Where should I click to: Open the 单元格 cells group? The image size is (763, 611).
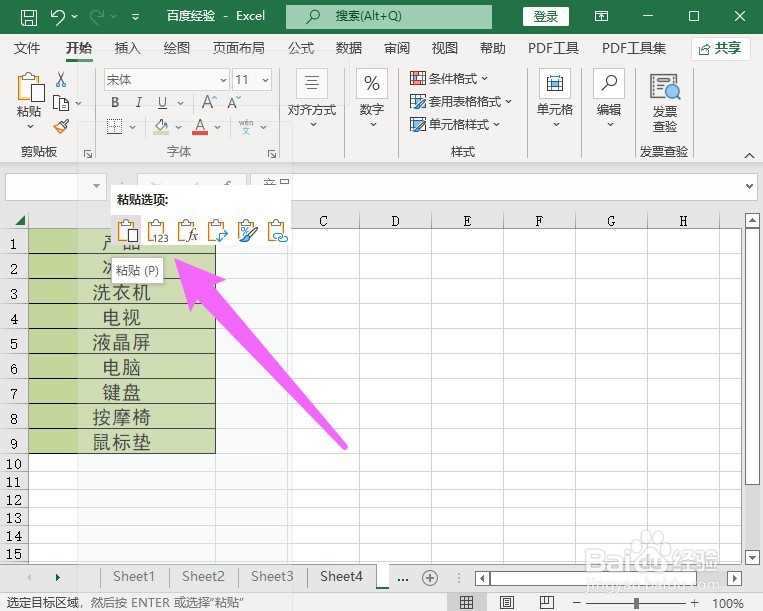[x=555, y=100]
